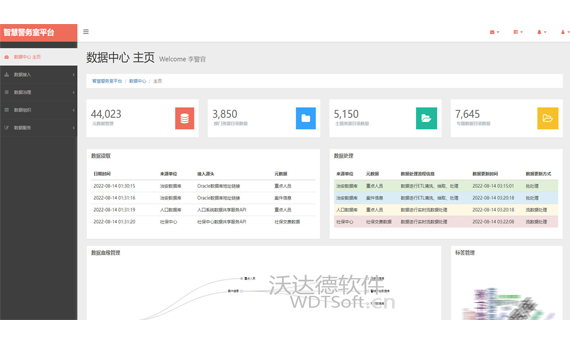Follow the 数据中心 breadcrumb link
Image resolution: width=570 pixels, height=360 pixels.
[137, 81]
